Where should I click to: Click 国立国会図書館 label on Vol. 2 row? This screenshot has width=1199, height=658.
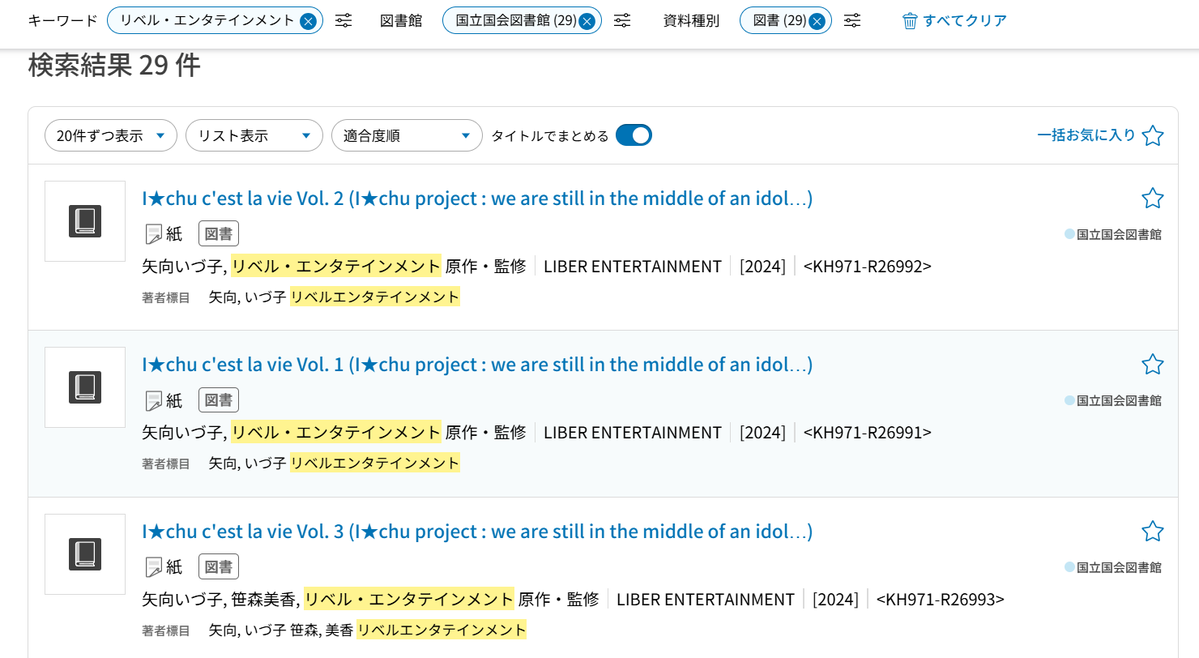click(x=1119, y=235)
